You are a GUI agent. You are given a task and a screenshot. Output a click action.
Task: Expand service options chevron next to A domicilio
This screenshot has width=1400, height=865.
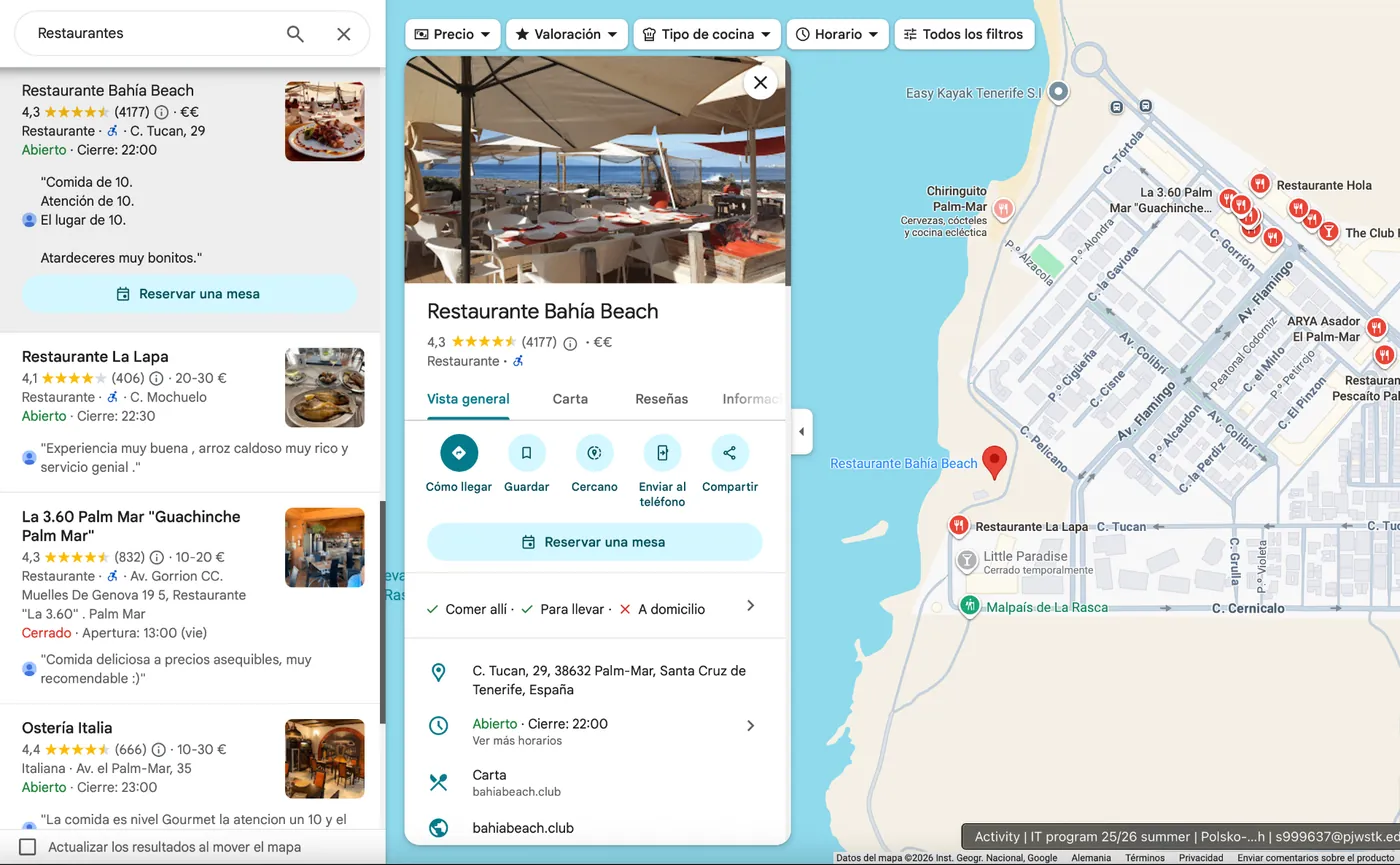click(750, 606)
